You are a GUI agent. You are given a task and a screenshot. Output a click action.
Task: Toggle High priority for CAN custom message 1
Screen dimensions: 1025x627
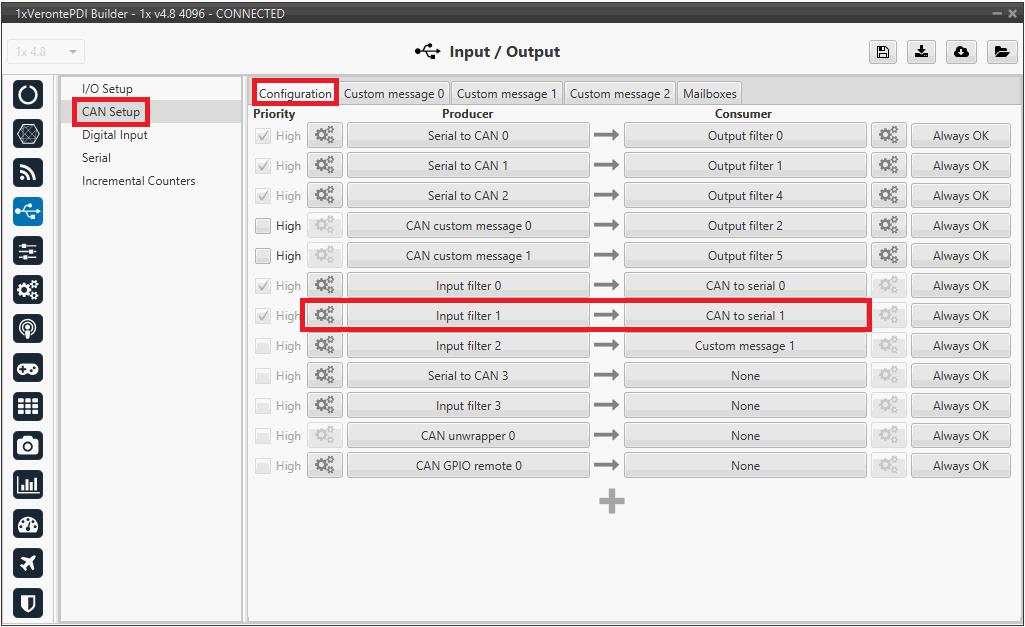click(263, 256)
